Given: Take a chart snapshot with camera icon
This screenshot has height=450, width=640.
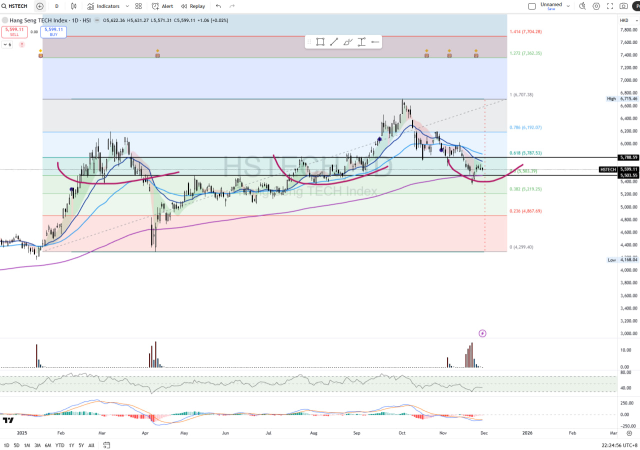Looking at the screenshot, I should click(x=623, y=6).
